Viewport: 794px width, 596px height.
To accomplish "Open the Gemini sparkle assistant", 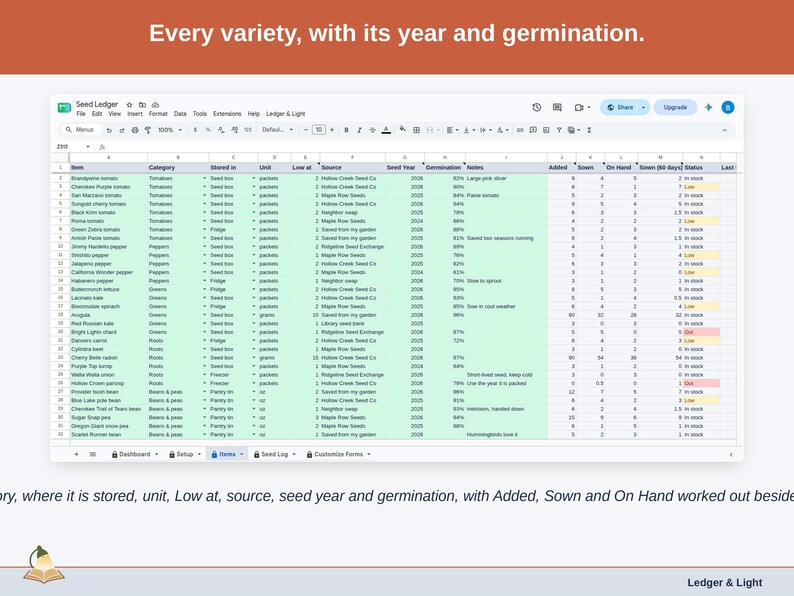I will point(708,107).
